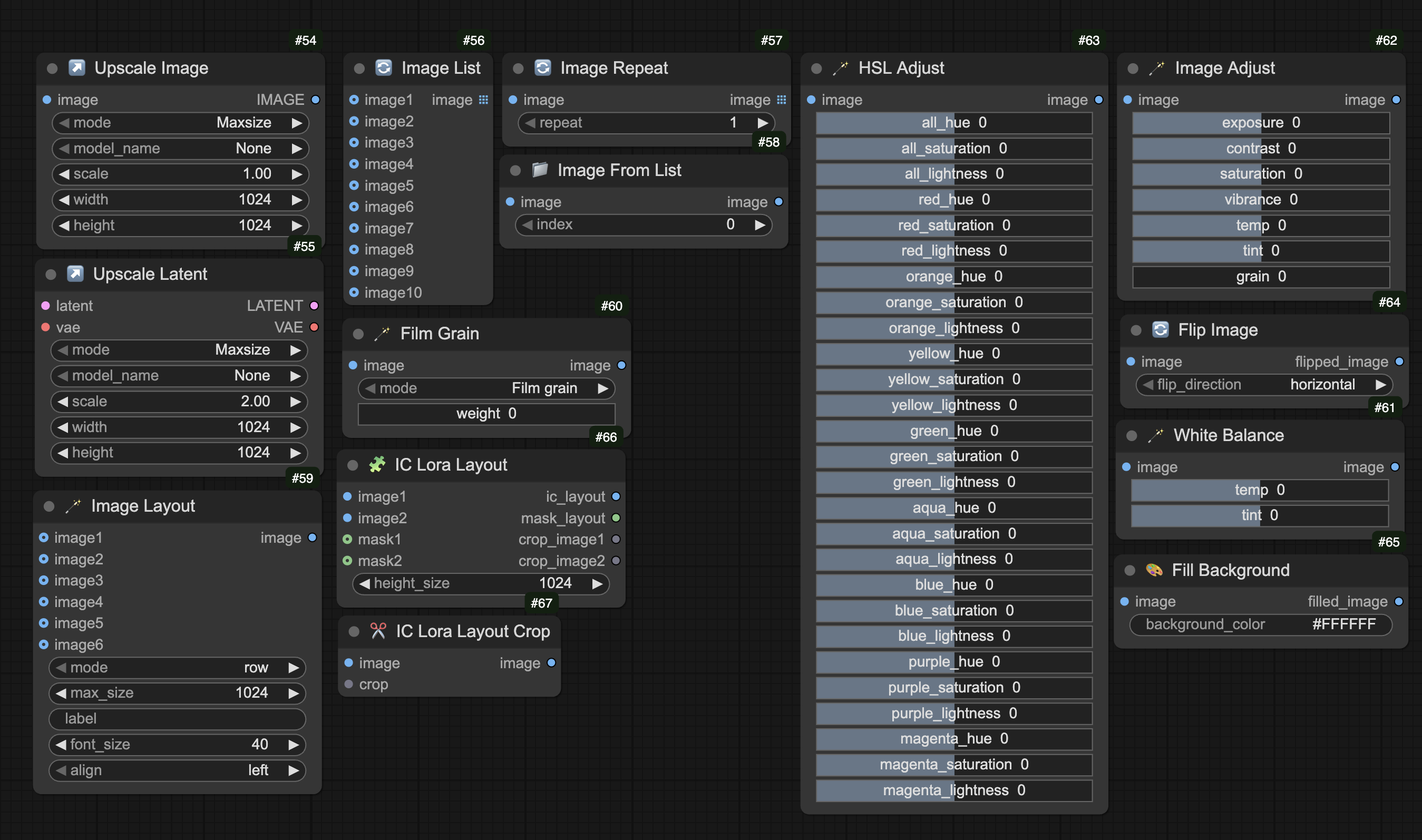Open the Image Layout mode row dropdown
Viewport: 1422px width, 840px height.
click(x=177, y=668)
